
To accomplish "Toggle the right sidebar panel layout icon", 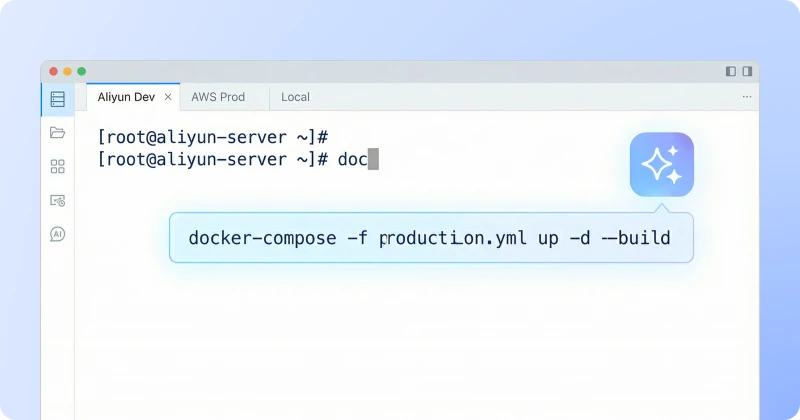I will click(x=747, y=71).
